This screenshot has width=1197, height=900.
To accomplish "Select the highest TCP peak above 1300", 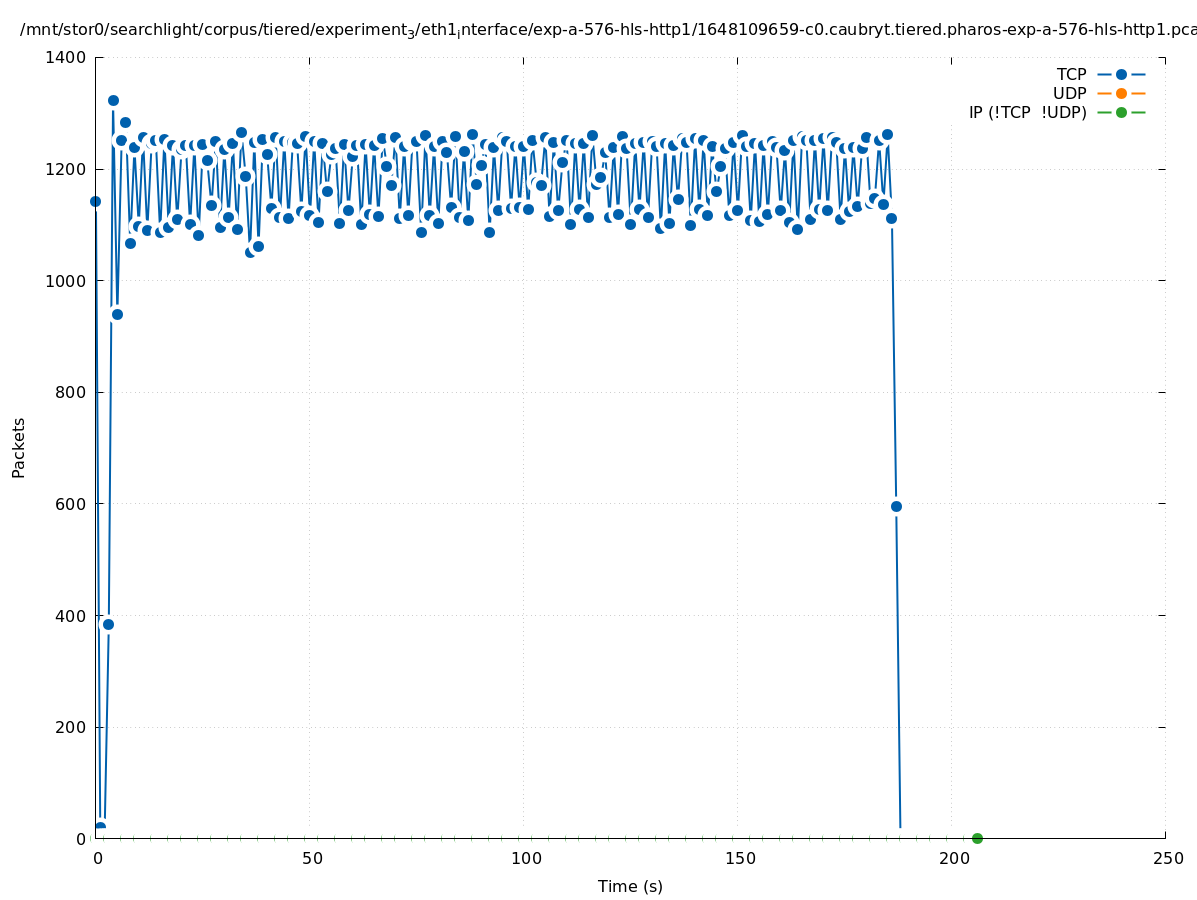I will (113, 100).
